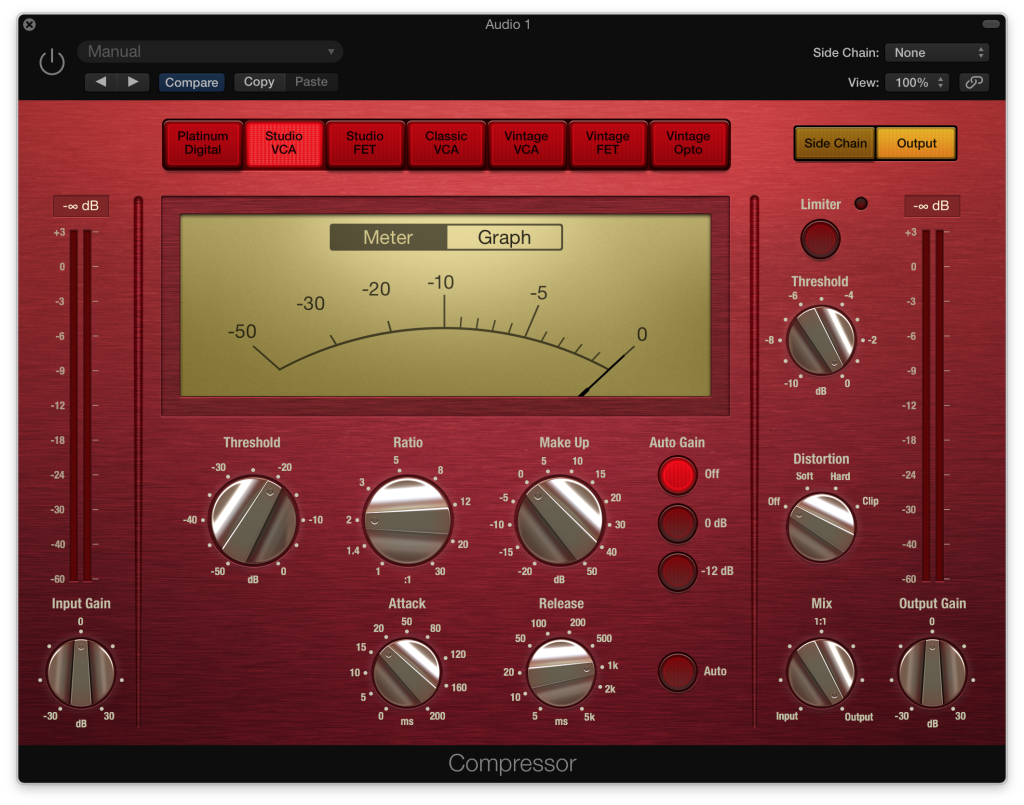Switch to the Platinum Digital circuit type

(x=202, y=143)
